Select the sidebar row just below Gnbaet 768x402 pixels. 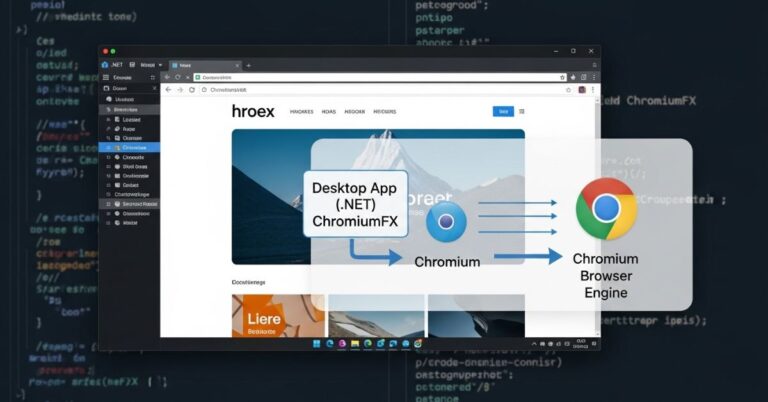(x=129, y=194)
